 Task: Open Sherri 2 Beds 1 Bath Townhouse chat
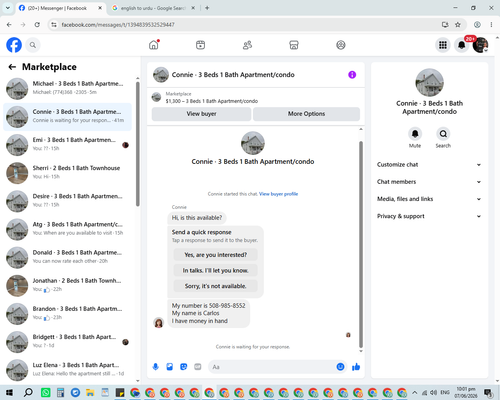(68, 173)
